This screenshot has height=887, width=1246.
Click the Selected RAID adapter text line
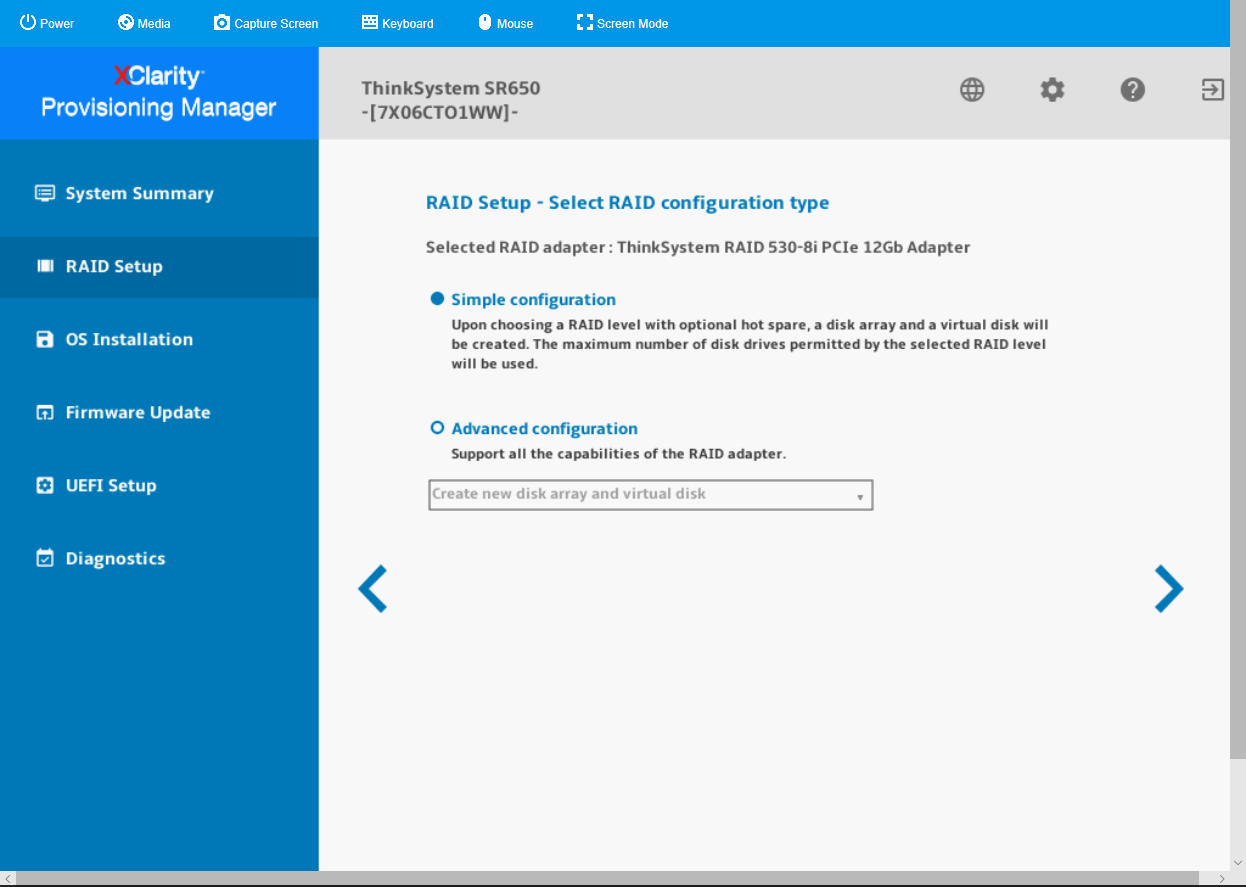698,247
